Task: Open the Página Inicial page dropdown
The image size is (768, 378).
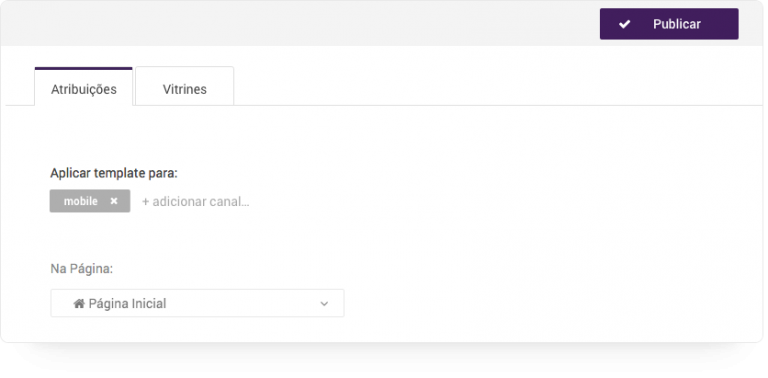Action: [197, 304]
